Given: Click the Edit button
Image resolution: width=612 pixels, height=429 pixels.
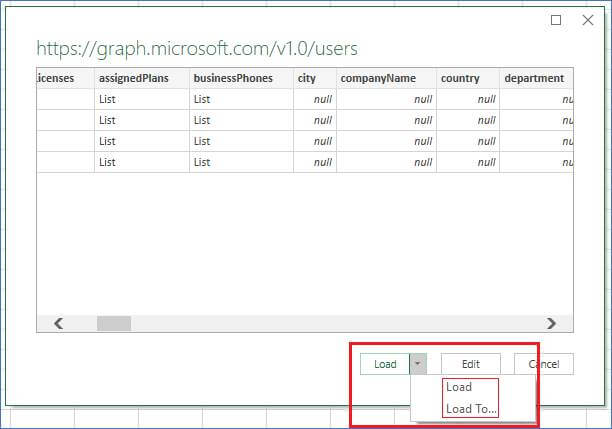Looking at the screenshot, I should point(471,364).
